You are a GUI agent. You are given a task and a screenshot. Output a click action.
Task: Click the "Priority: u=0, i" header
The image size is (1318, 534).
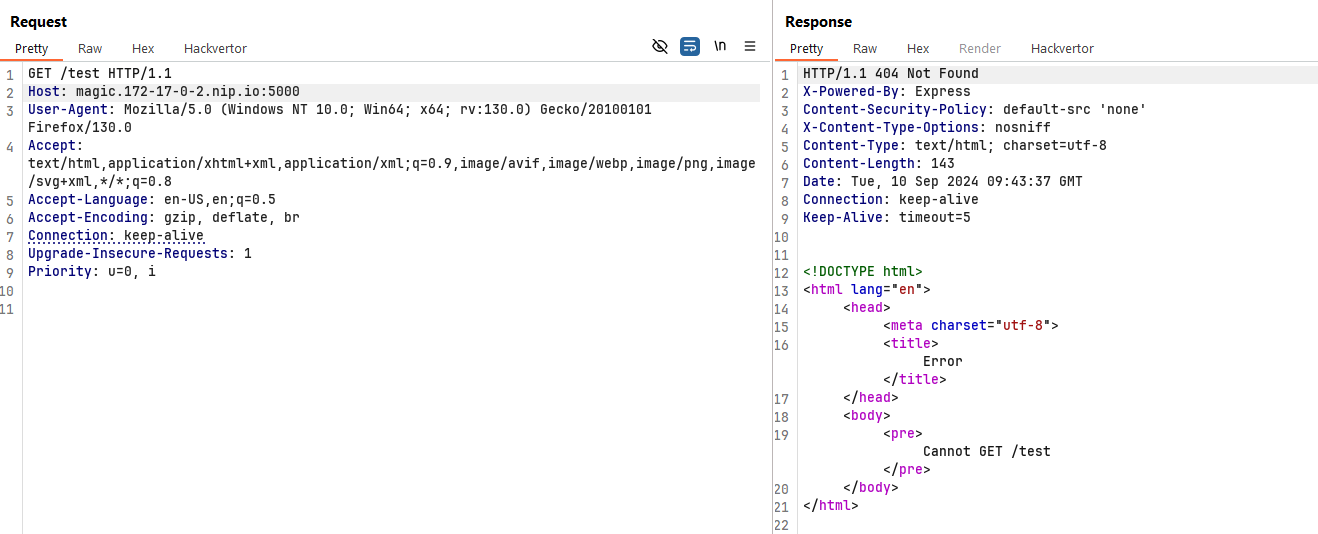(x=92, y=271)
